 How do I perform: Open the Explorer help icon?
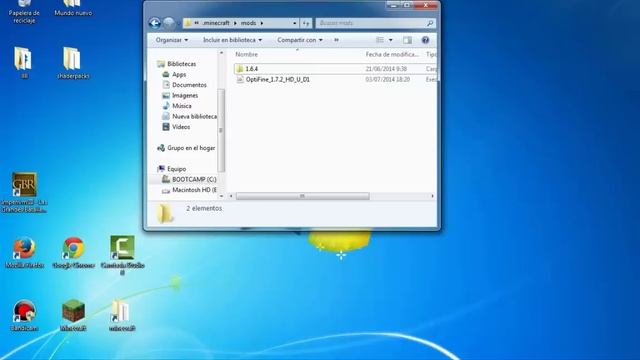(x=425, y=40)
